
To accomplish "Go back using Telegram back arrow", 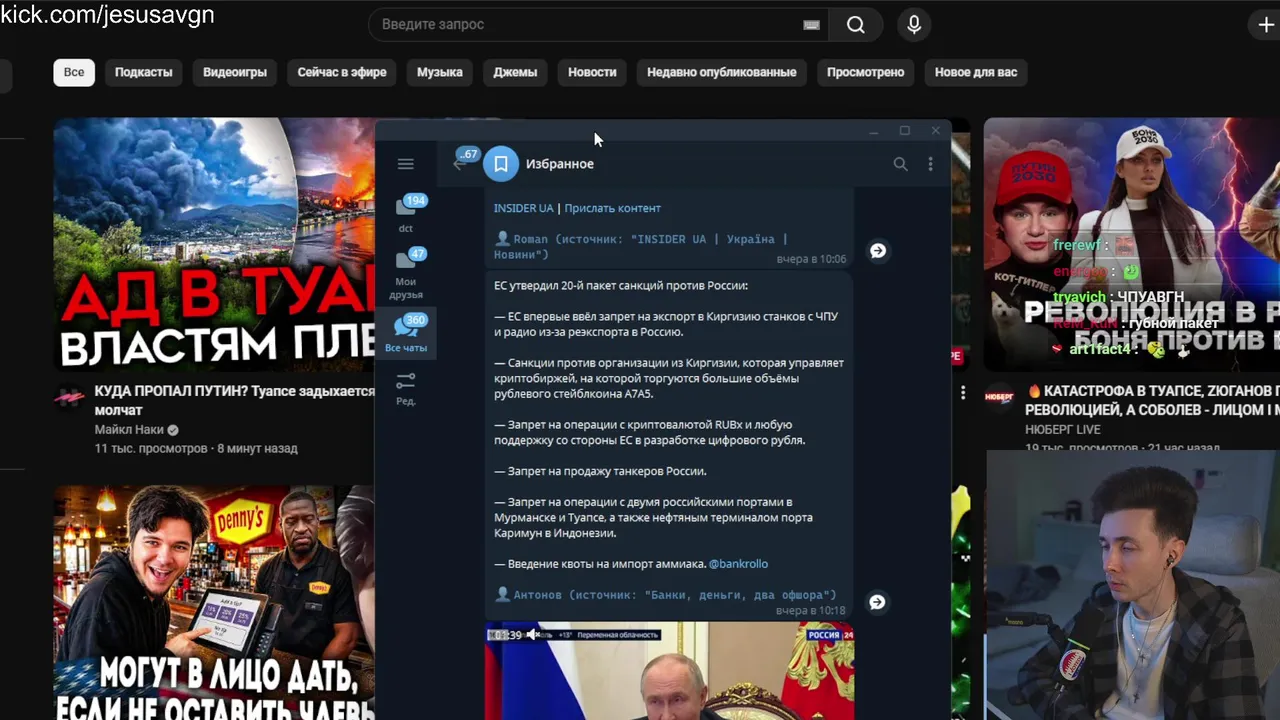I will (x=459, y=164).
